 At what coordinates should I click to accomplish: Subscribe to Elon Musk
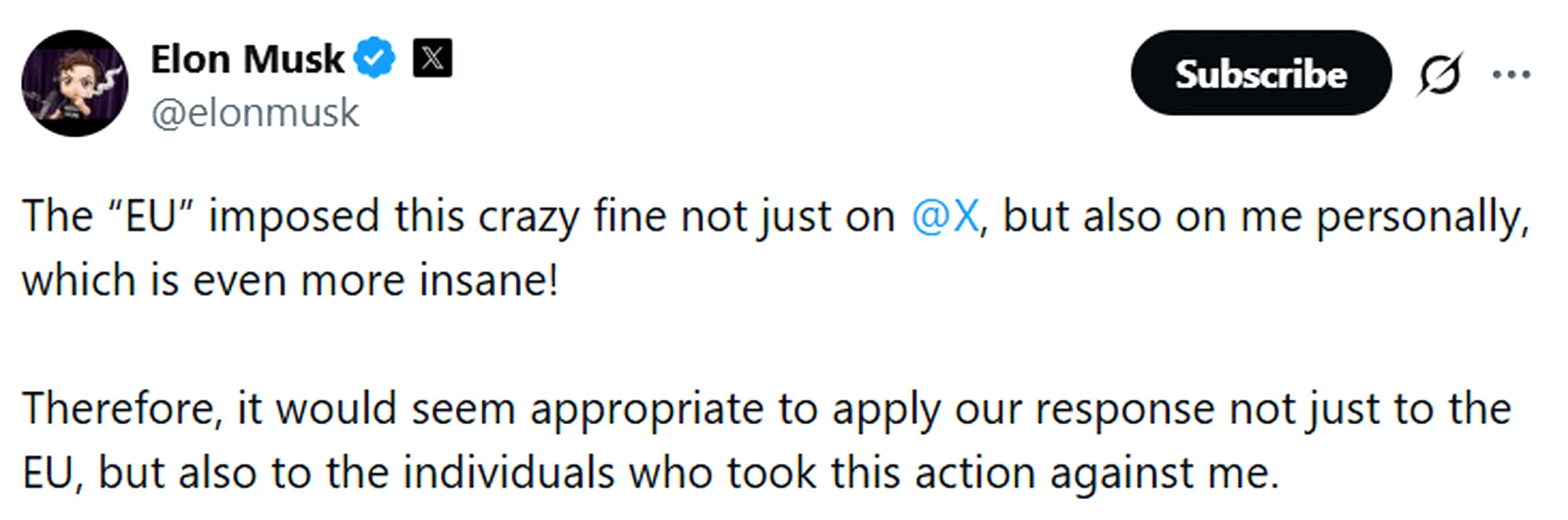point(1261,73)
